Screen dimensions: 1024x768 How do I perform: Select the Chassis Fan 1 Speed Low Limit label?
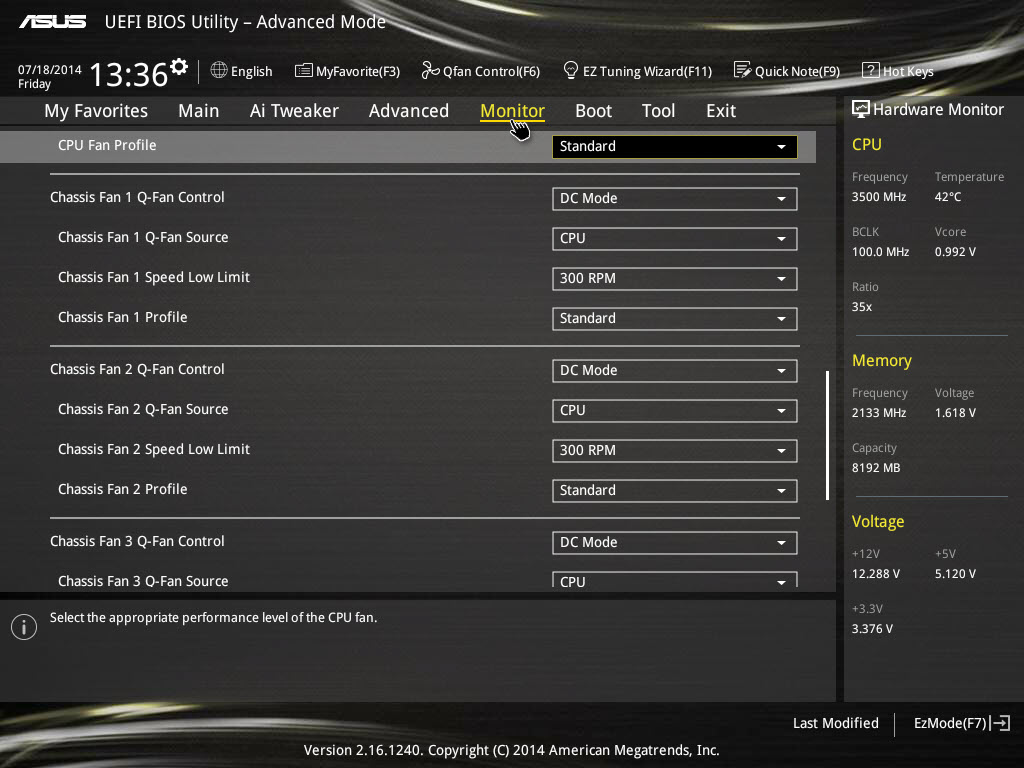154,277
